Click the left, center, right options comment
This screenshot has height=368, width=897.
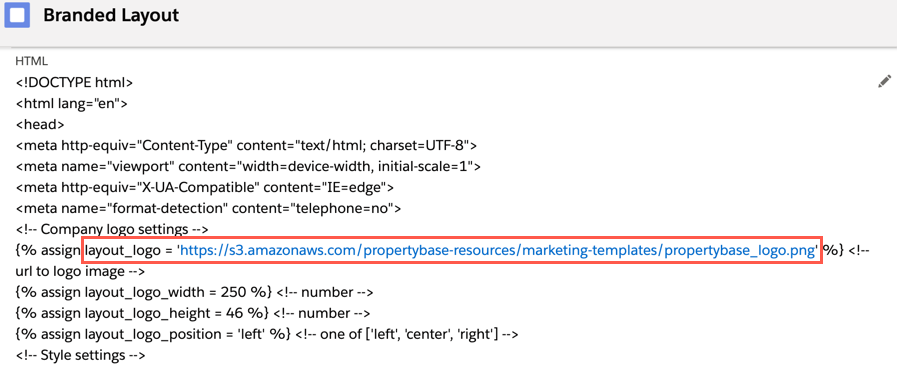[407, 334]
